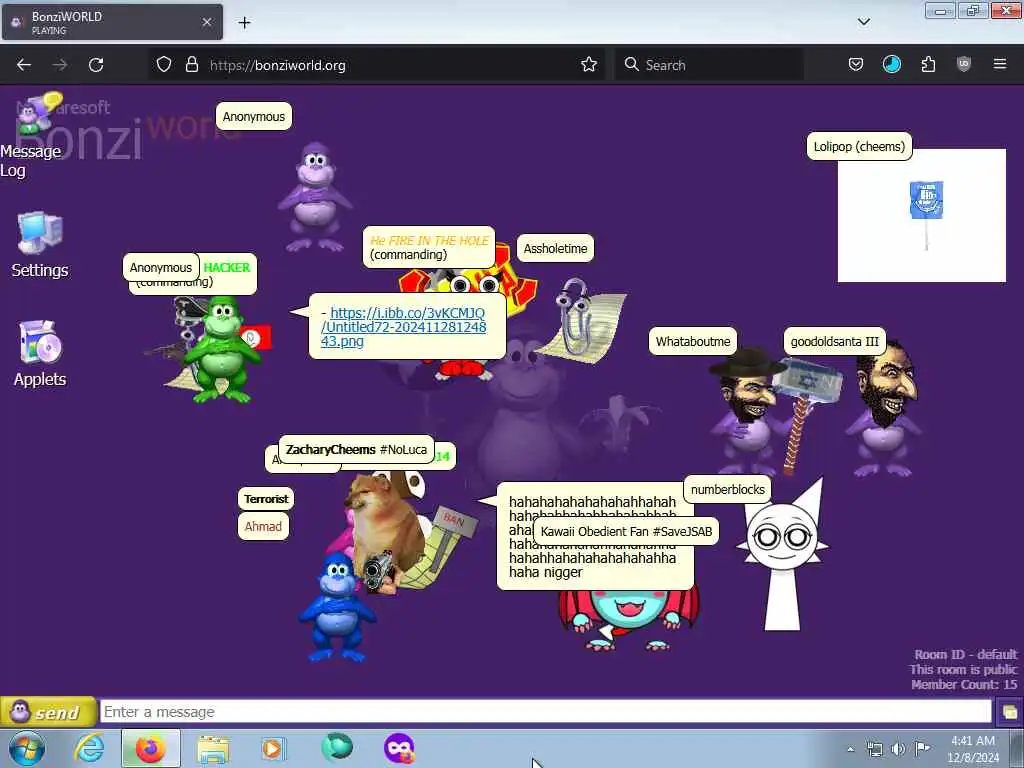This screenshot has height=768, width=1024.
Task: Click the Lolipop (cheems) name tag
Action: pyautogui.click(x=859, y=146)
